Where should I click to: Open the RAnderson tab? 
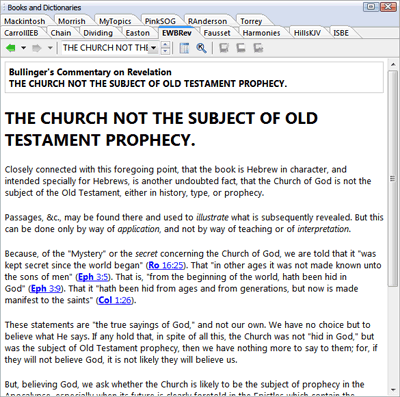[207, 21]
